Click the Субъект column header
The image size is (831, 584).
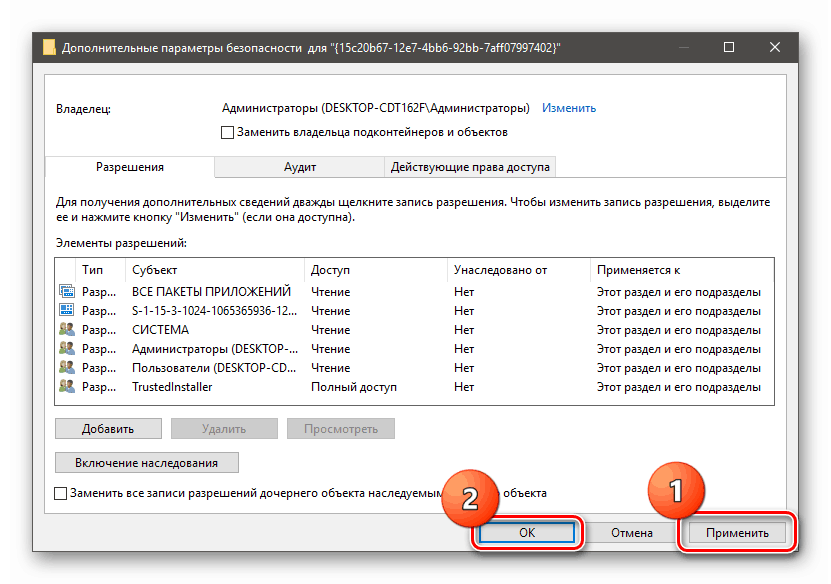215,270
